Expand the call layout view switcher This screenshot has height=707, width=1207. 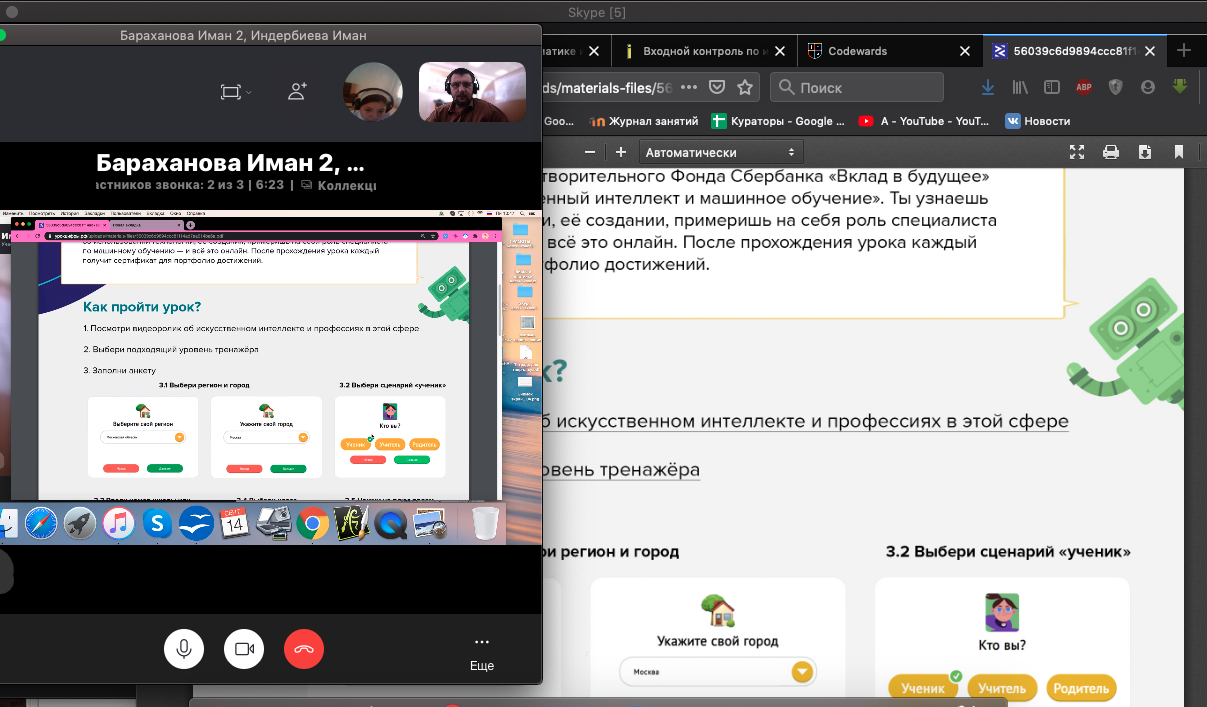point(236,92)
